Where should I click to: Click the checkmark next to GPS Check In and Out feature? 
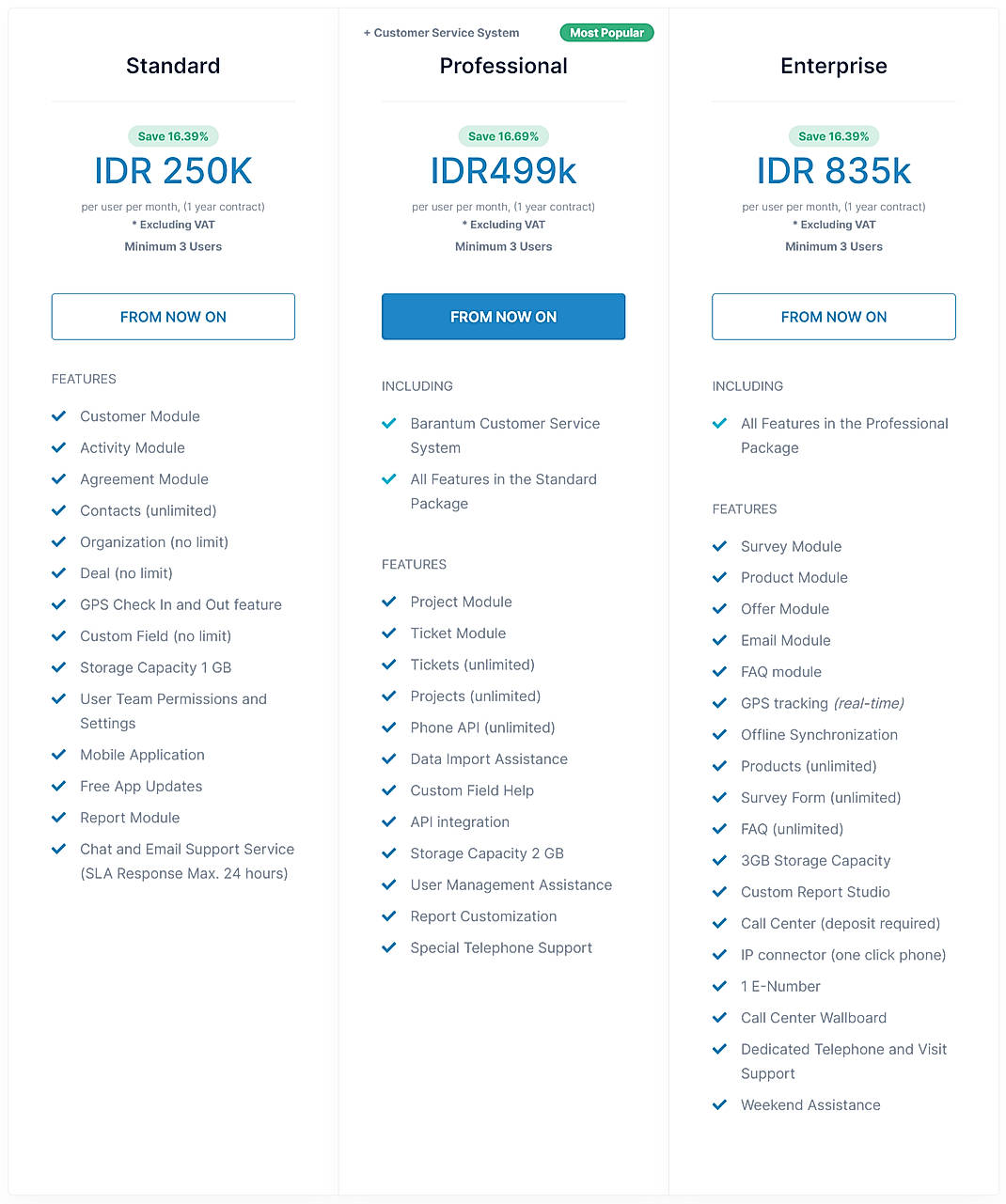[x=58, y=604]
